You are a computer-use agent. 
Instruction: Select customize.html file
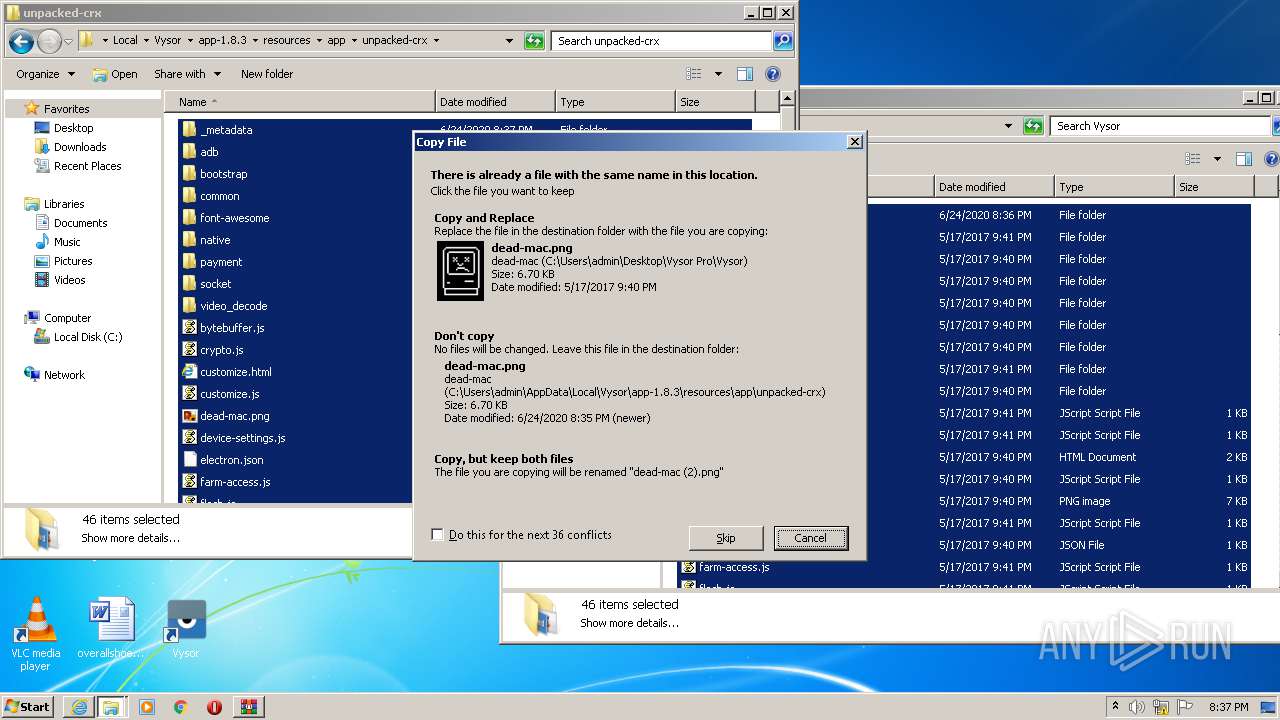click(x=227, y=372)
